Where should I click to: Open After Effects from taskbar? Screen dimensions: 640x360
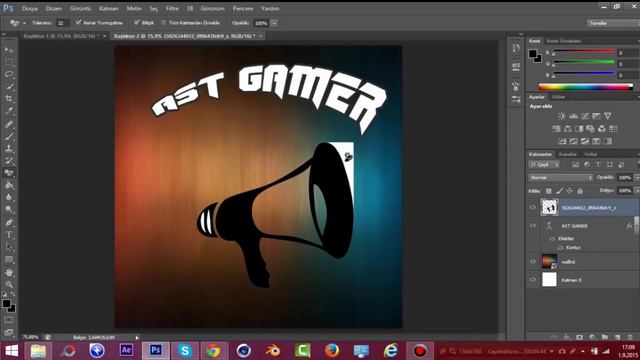(126, 350)
